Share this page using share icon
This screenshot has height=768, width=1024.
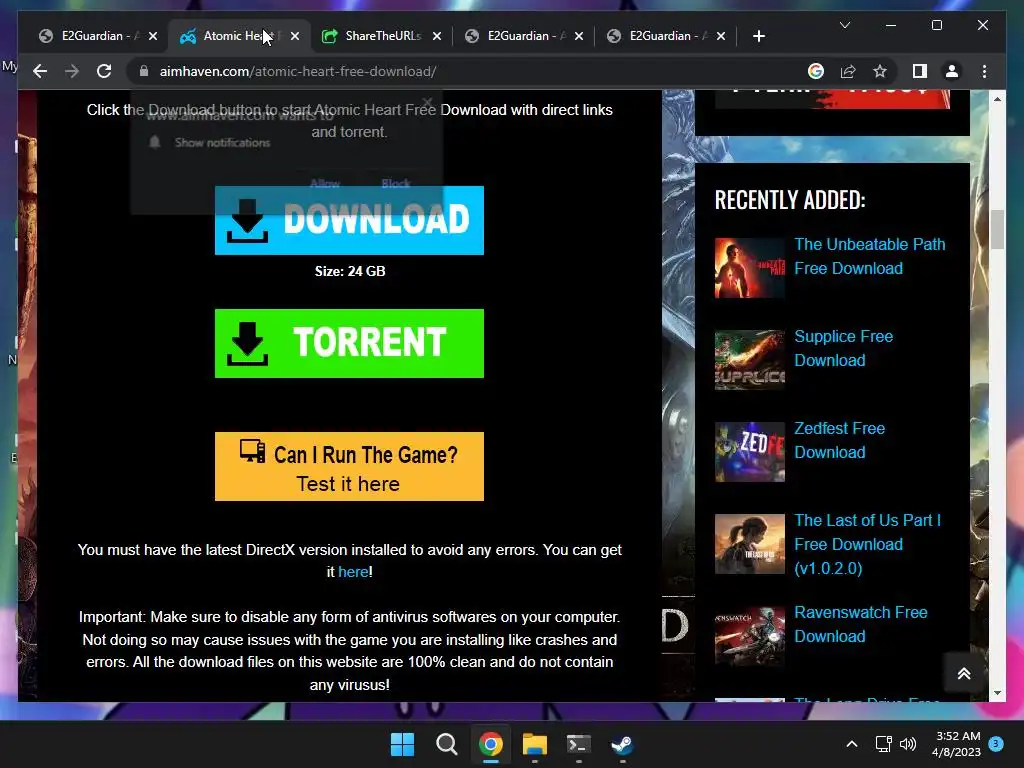point(848,71)
